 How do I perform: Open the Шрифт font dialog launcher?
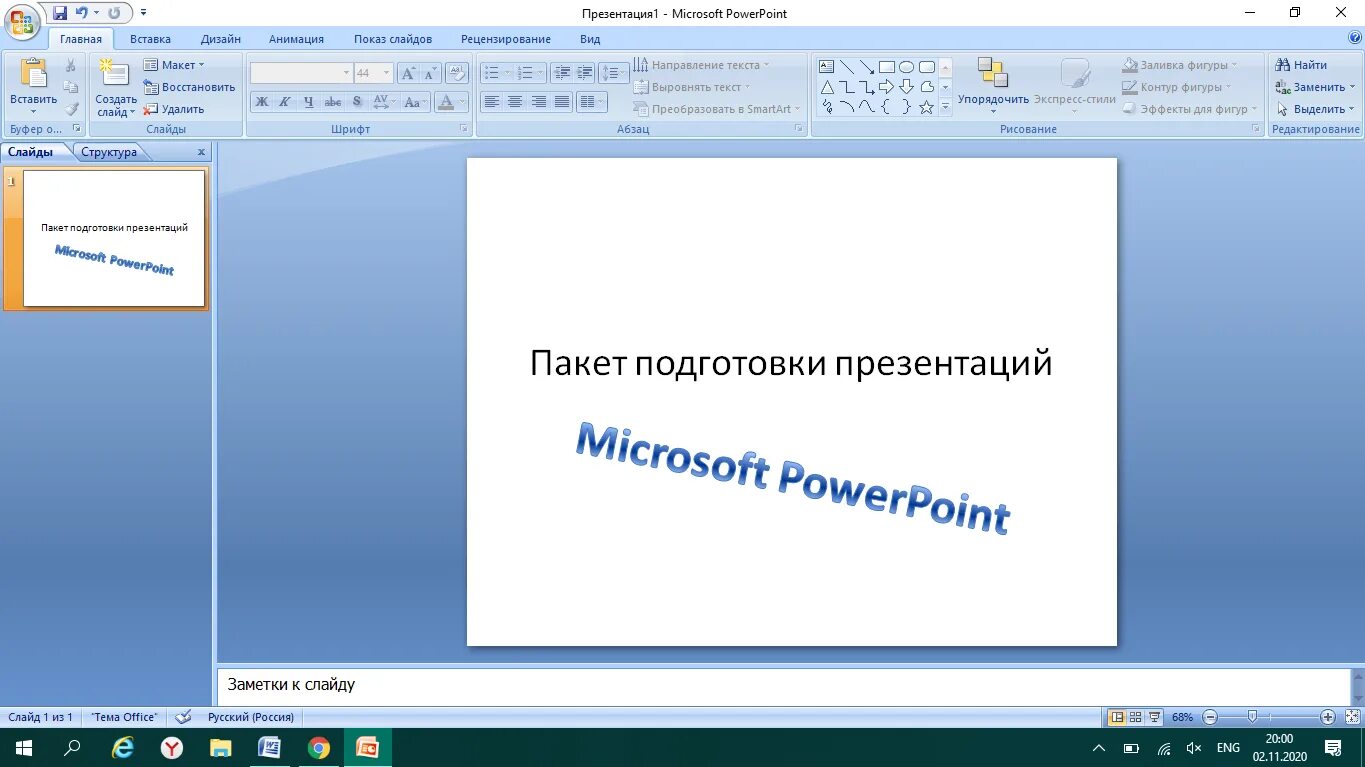click(x=464, y=130)
